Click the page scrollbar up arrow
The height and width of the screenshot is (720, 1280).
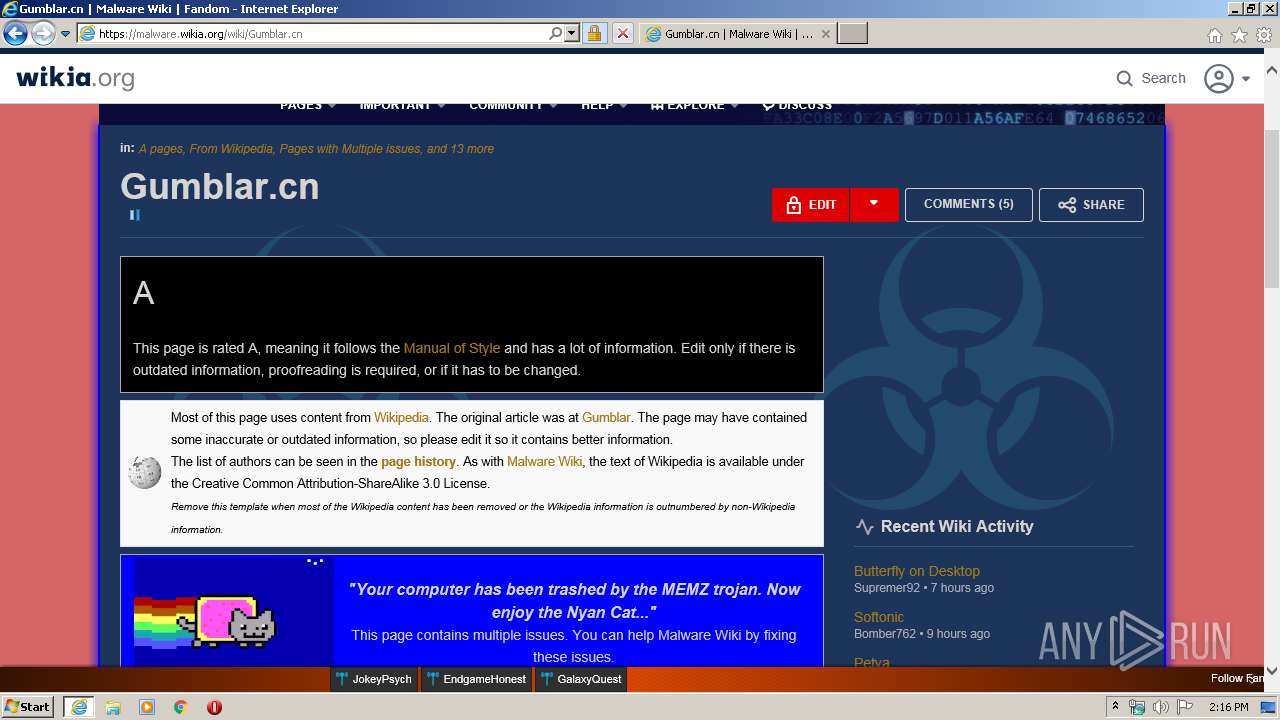pos(1272,71)
